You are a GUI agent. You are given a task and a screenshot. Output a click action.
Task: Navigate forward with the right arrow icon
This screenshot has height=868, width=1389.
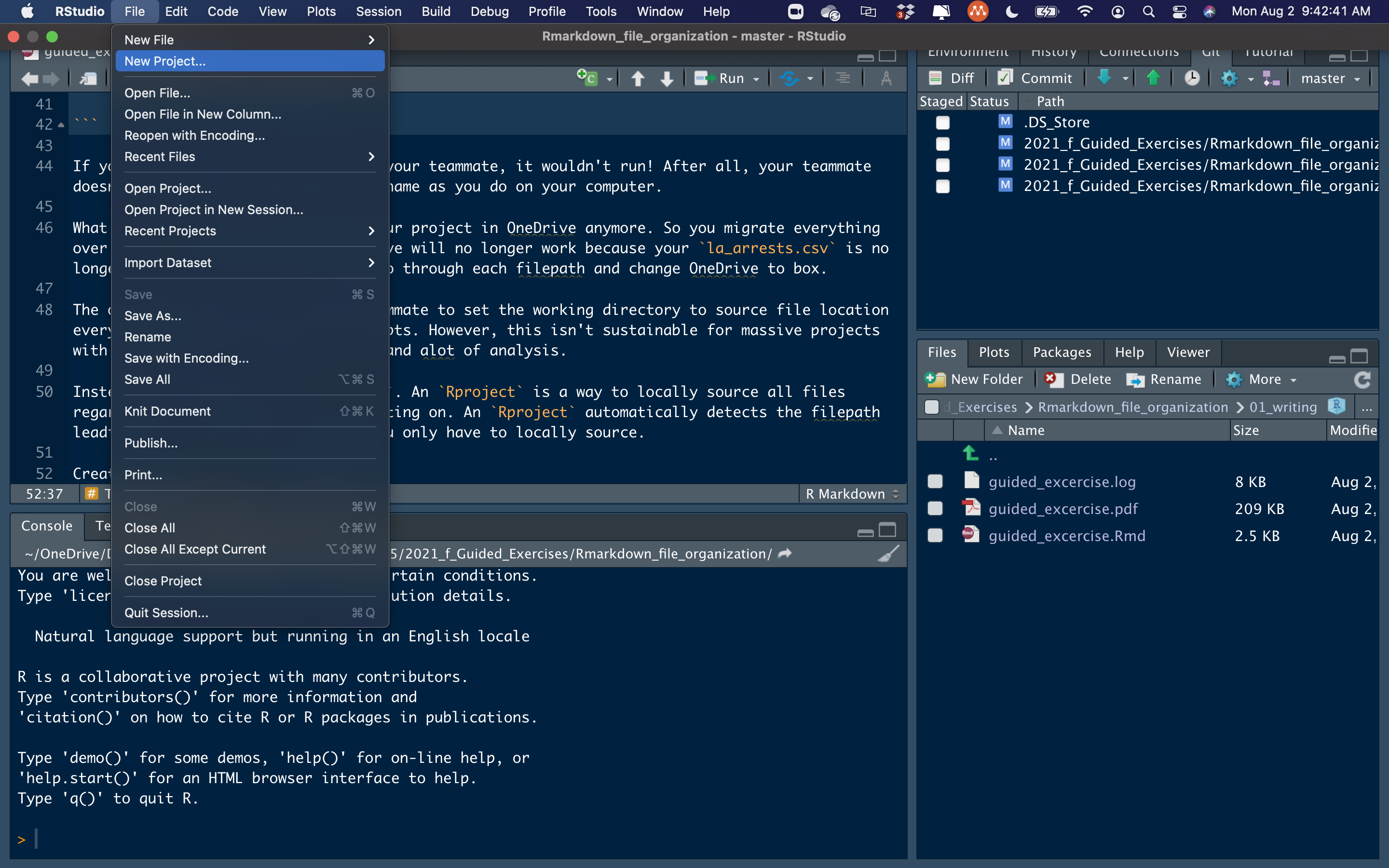tap(52, 79)
